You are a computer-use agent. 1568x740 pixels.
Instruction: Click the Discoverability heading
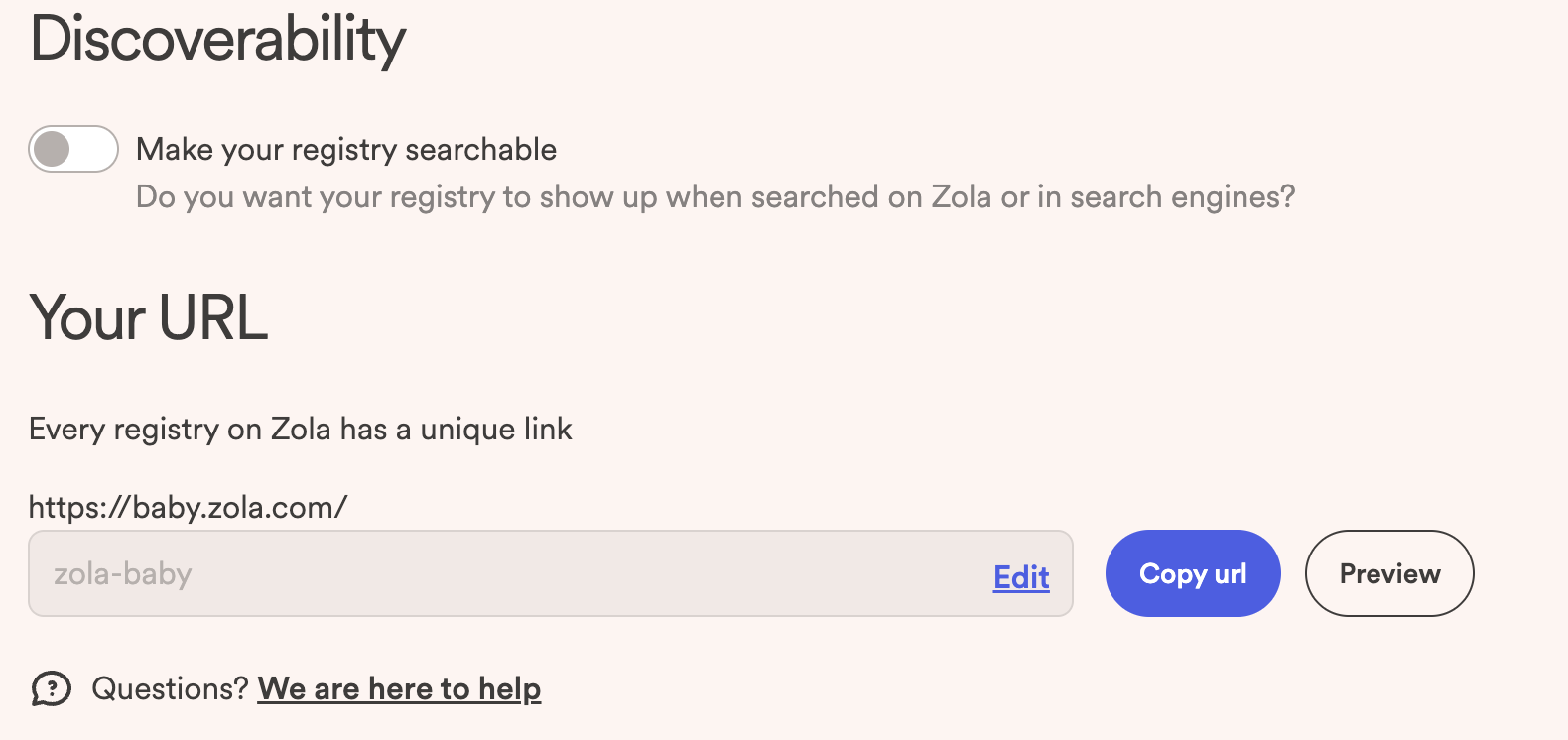point(218,40)
